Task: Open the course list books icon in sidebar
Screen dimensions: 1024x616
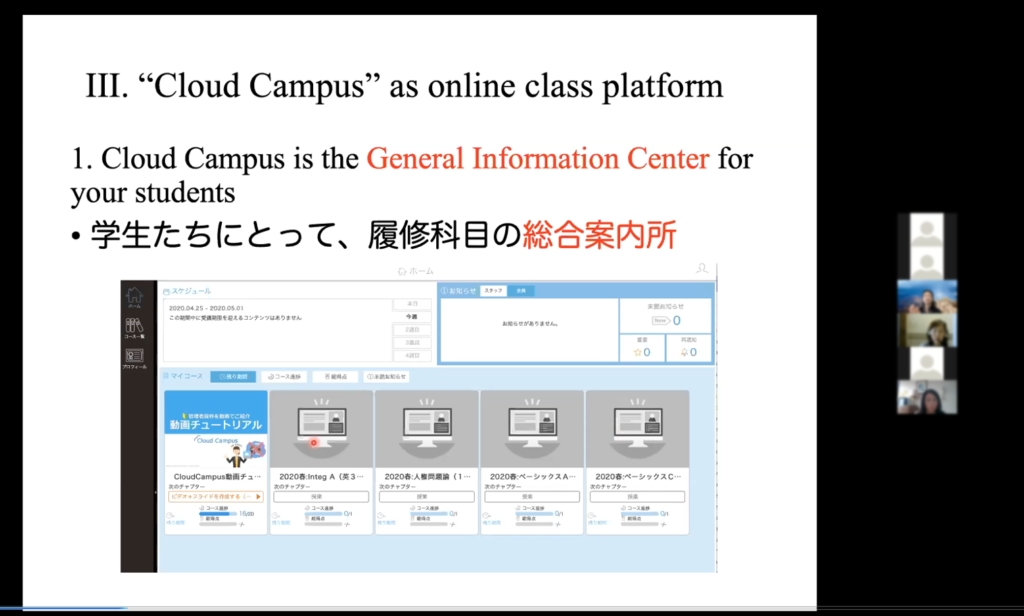Action: pyautogui.click(x=135, y=325)
